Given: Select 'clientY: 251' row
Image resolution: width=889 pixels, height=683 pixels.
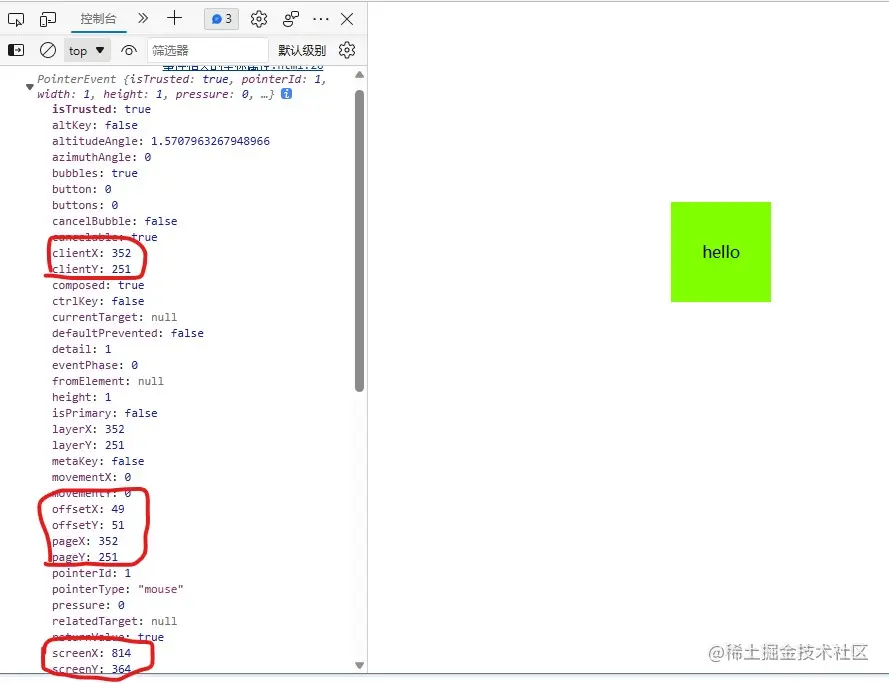Looking at the screenshot, I should click(92, 269).
